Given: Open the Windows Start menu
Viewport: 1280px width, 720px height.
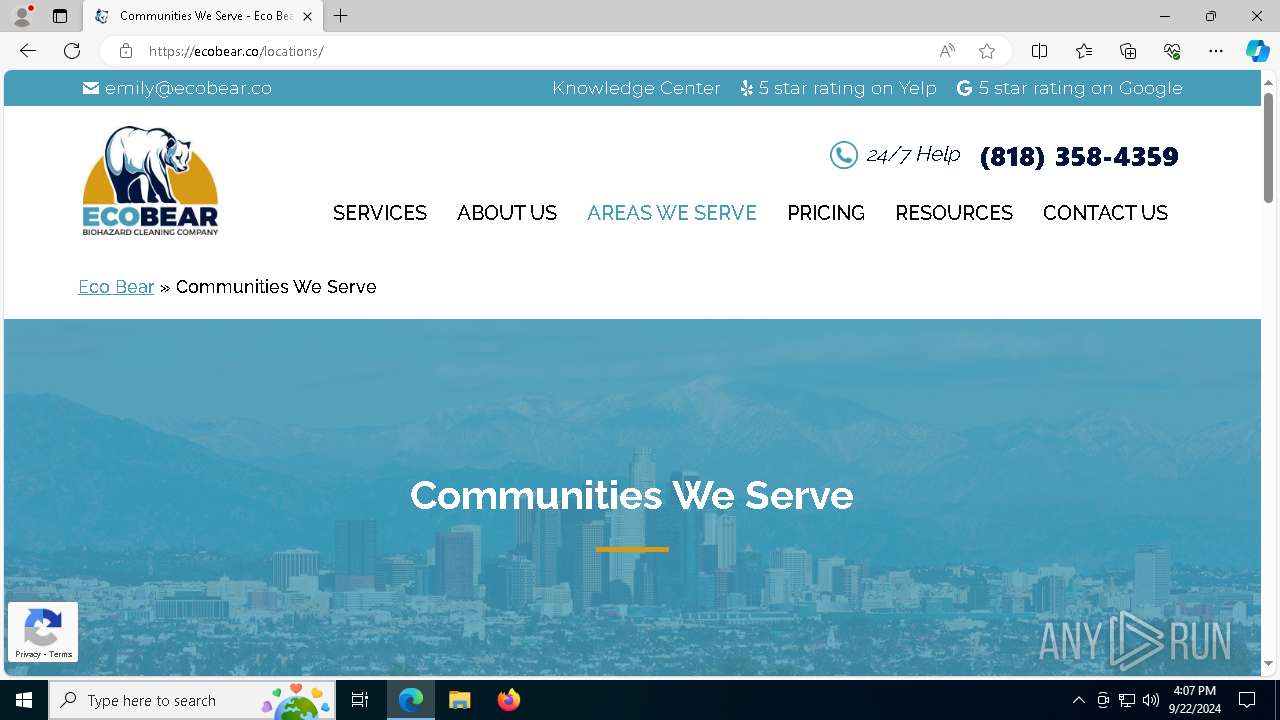Looking at the screenshot, I should pyautogui.click(x=24, y=700).
